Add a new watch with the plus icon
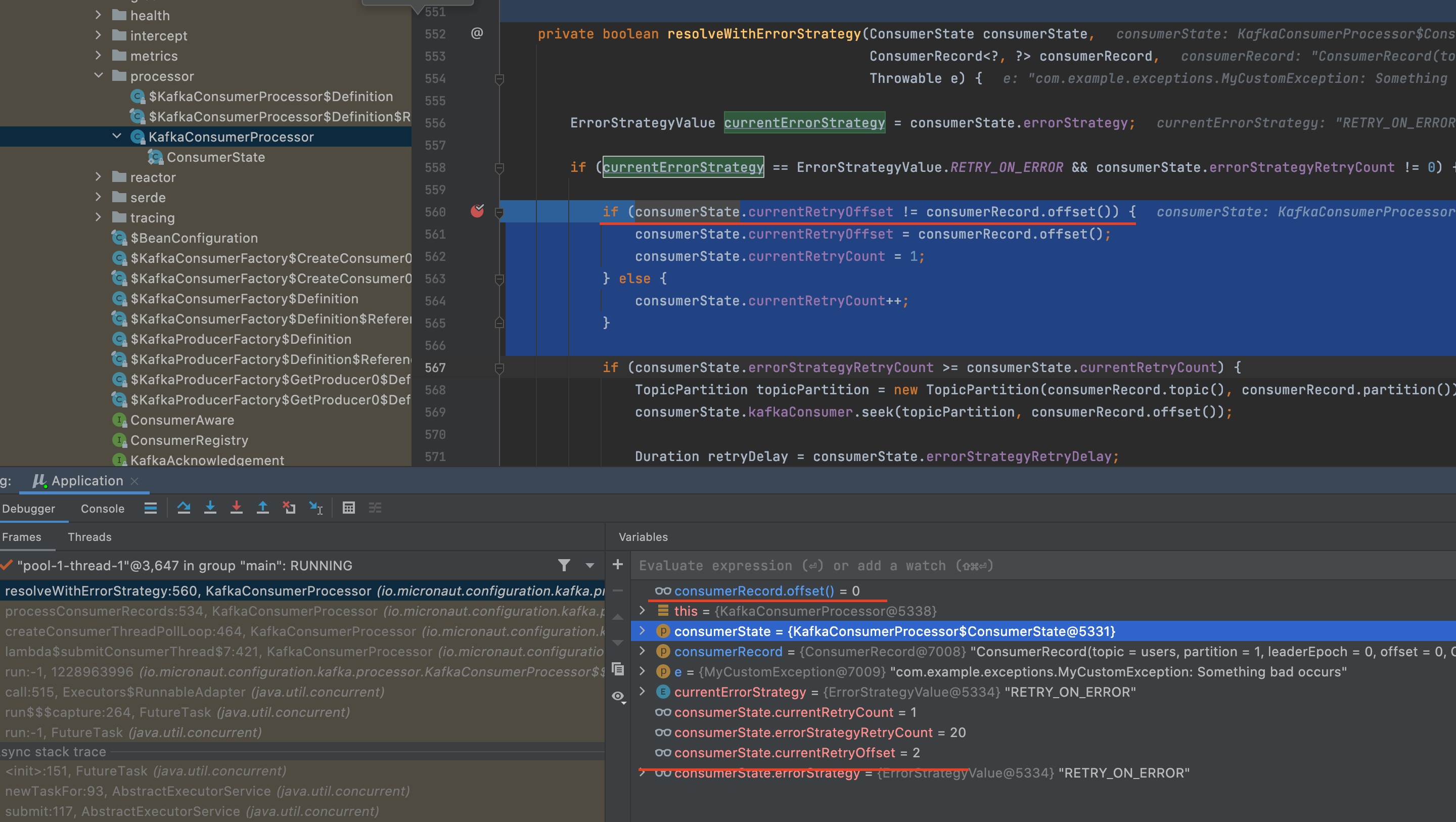 [617, 565]
